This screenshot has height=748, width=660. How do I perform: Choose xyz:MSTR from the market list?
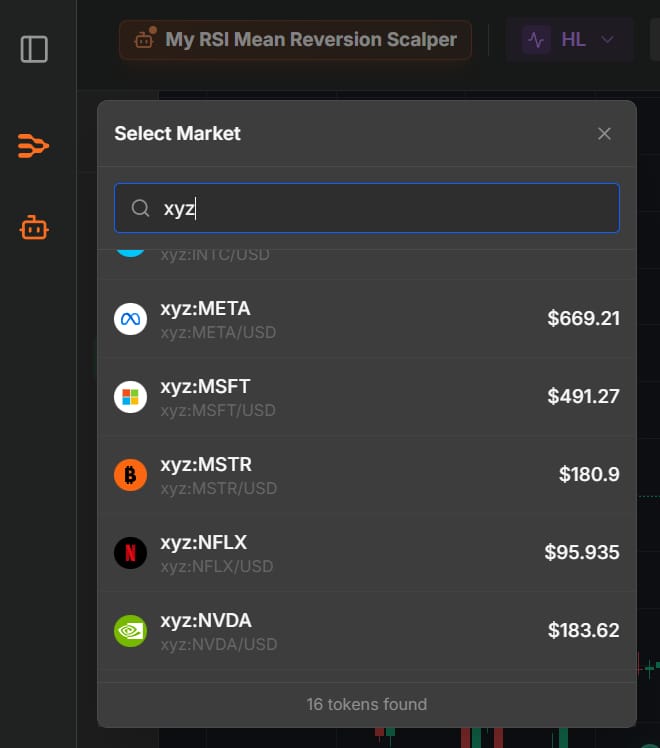(366, 475)
